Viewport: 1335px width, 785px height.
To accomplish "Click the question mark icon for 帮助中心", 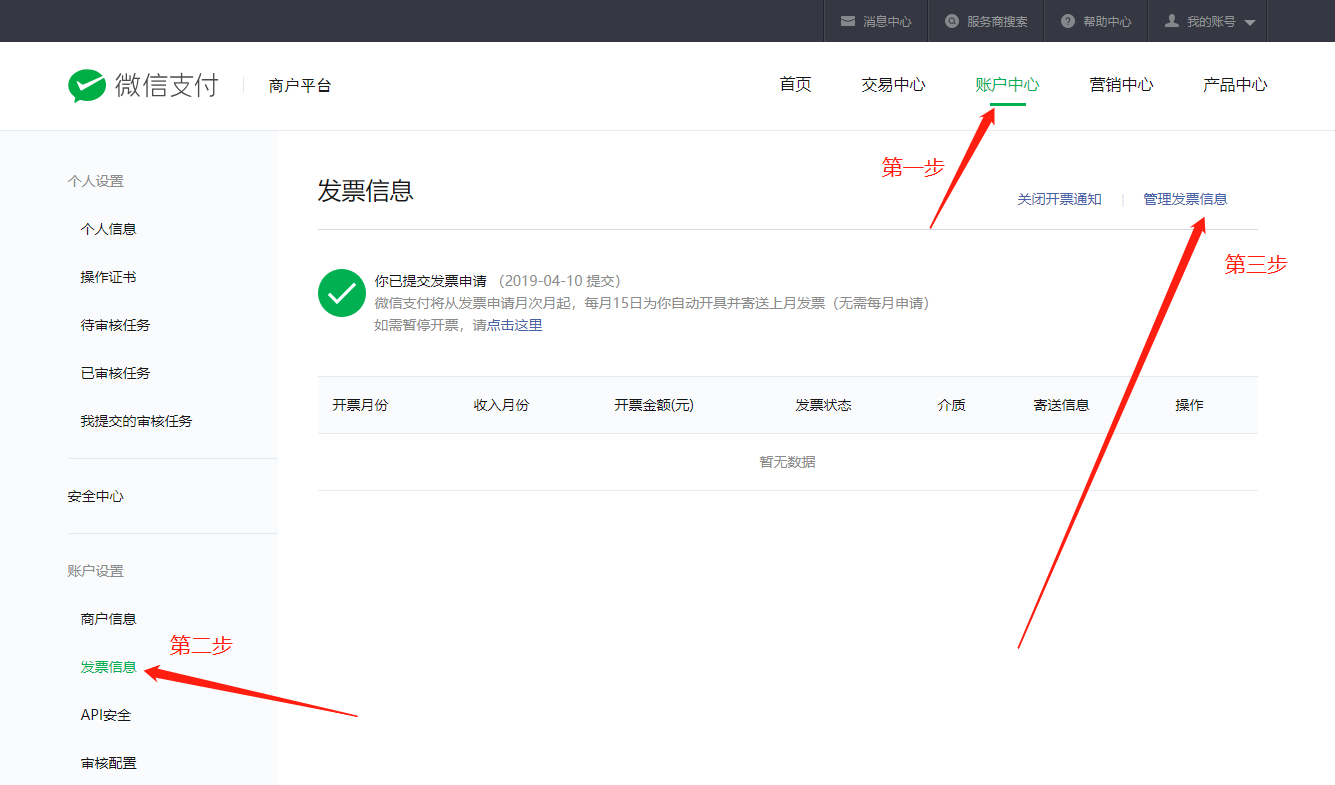I will [1068, 21].
